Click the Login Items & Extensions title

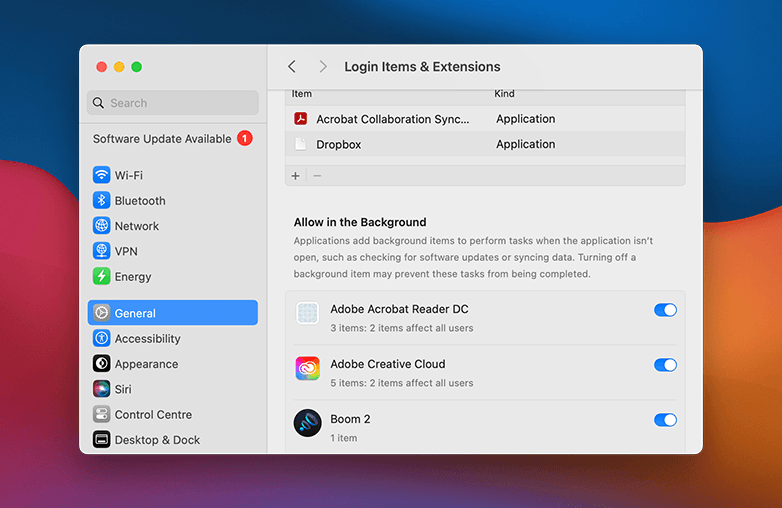pos(422,67)
